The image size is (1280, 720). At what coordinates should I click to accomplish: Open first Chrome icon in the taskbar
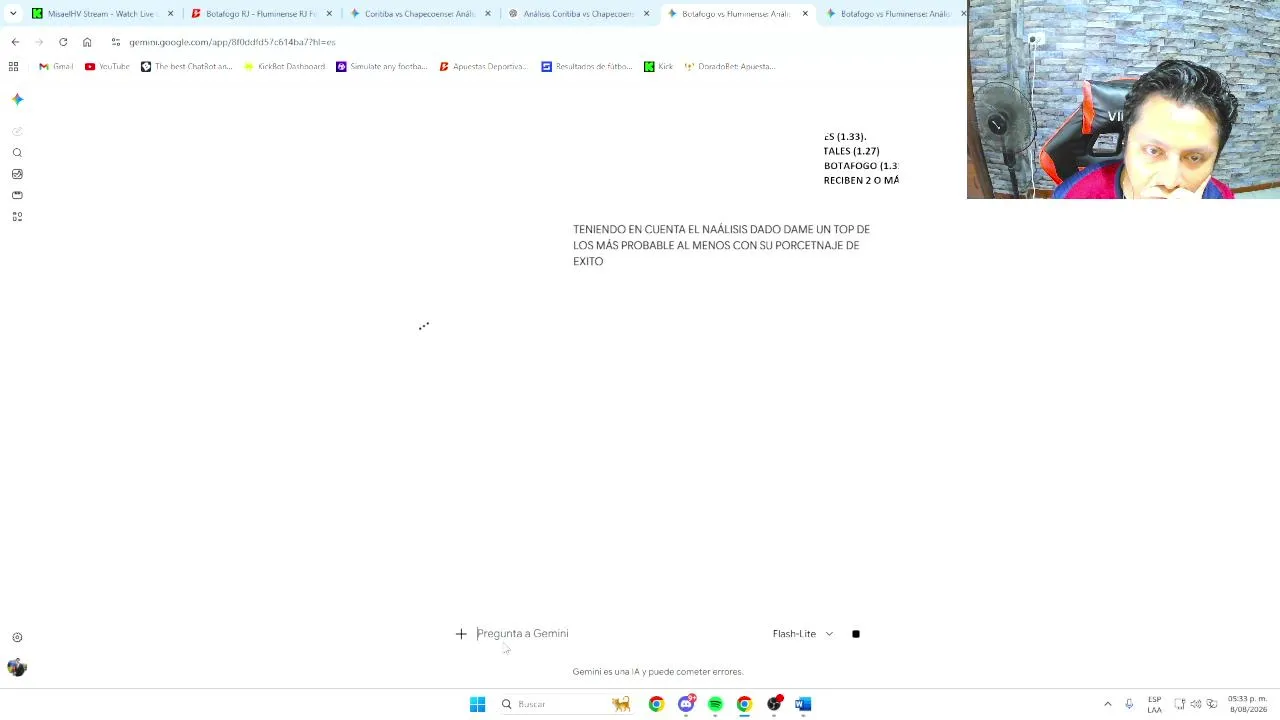656,704
